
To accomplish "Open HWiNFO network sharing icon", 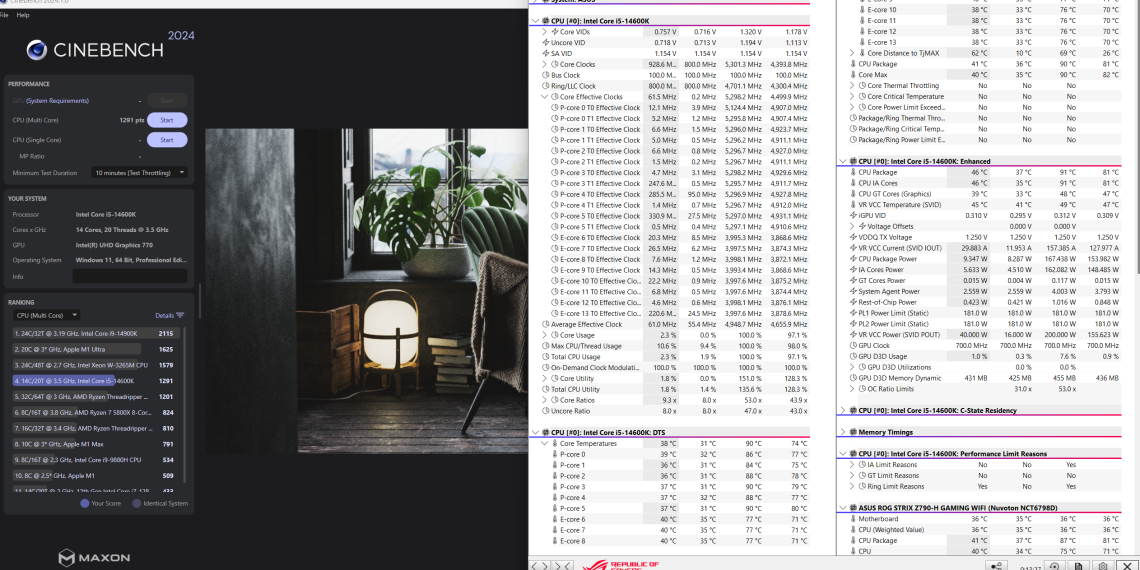I will click(996, 566).
